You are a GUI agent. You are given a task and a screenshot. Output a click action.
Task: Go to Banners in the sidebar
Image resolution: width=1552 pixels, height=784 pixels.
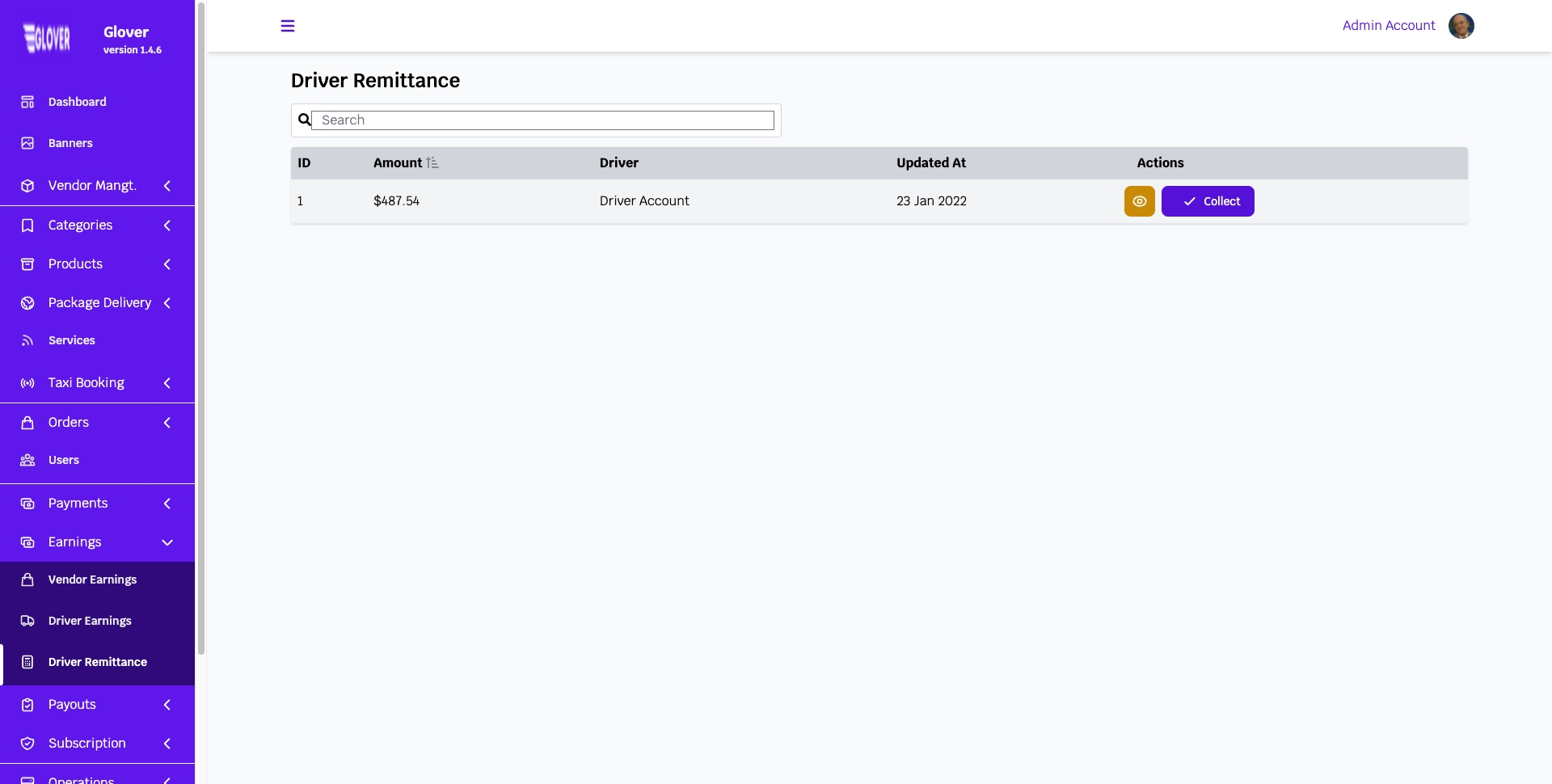[70, 143]
